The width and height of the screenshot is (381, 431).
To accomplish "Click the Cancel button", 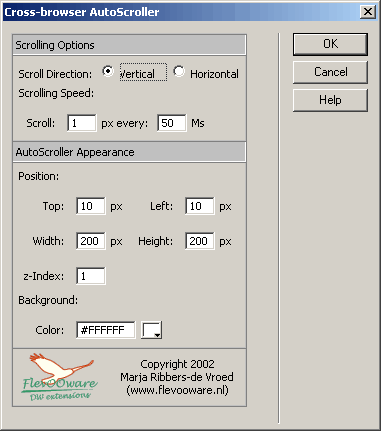I will click(x=330, y=72).
